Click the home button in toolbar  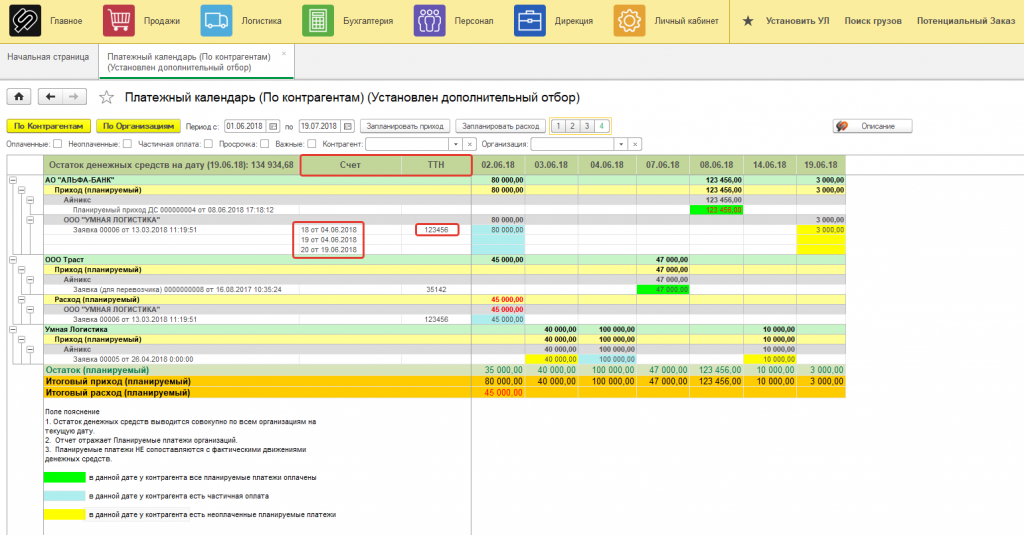(19, 97)
